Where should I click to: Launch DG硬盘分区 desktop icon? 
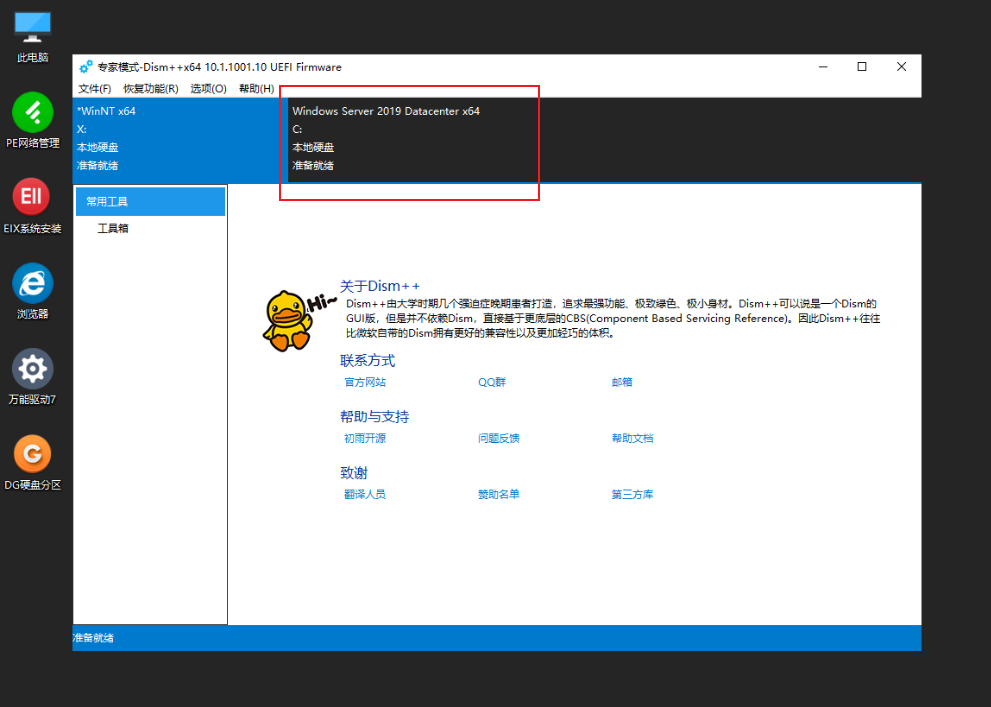(x=32, y=462)
